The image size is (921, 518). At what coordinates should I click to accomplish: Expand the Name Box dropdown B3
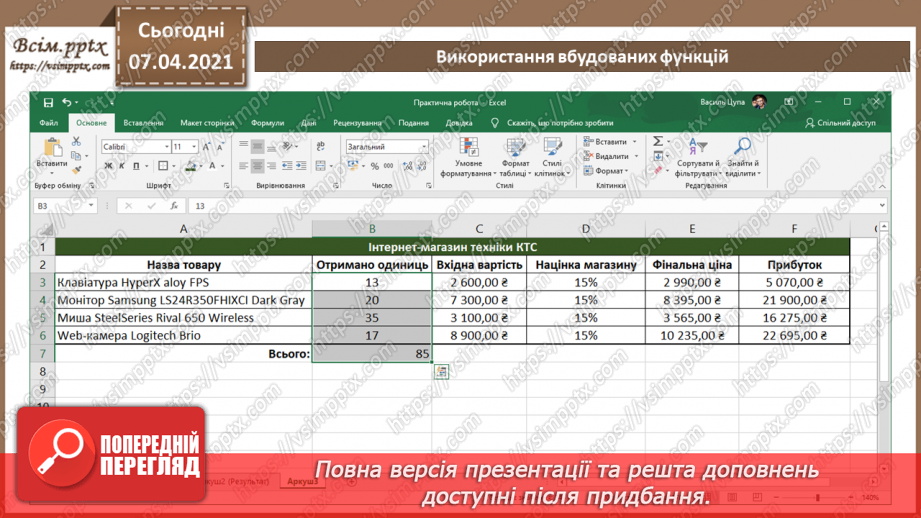(x=91, y=206)
